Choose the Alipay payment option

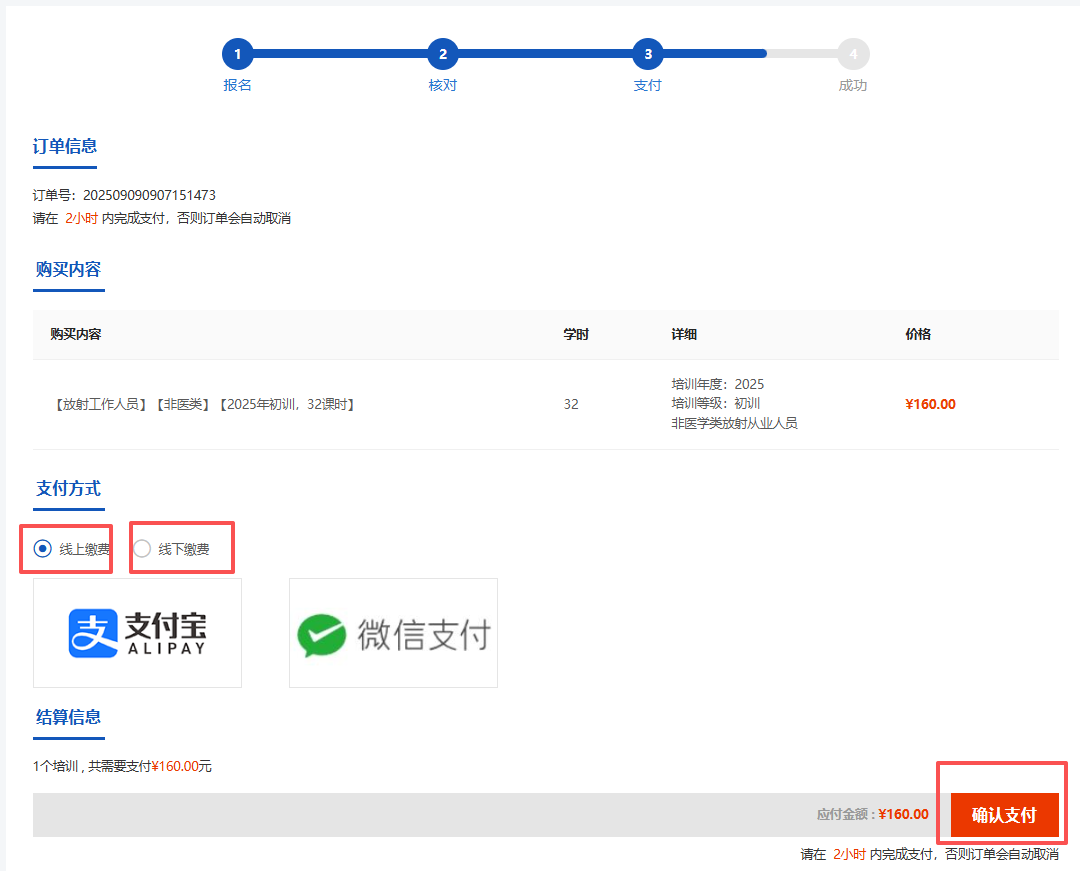point(137,633)
